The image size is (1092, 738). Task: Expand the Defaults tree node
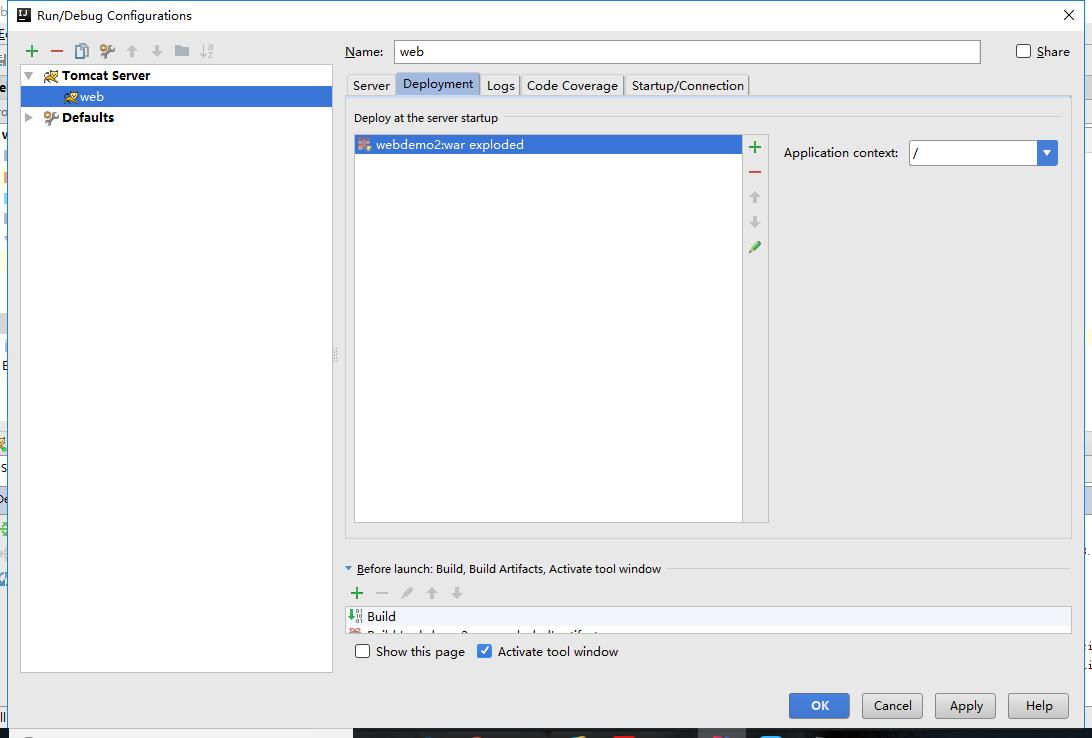tap(29, 117)
